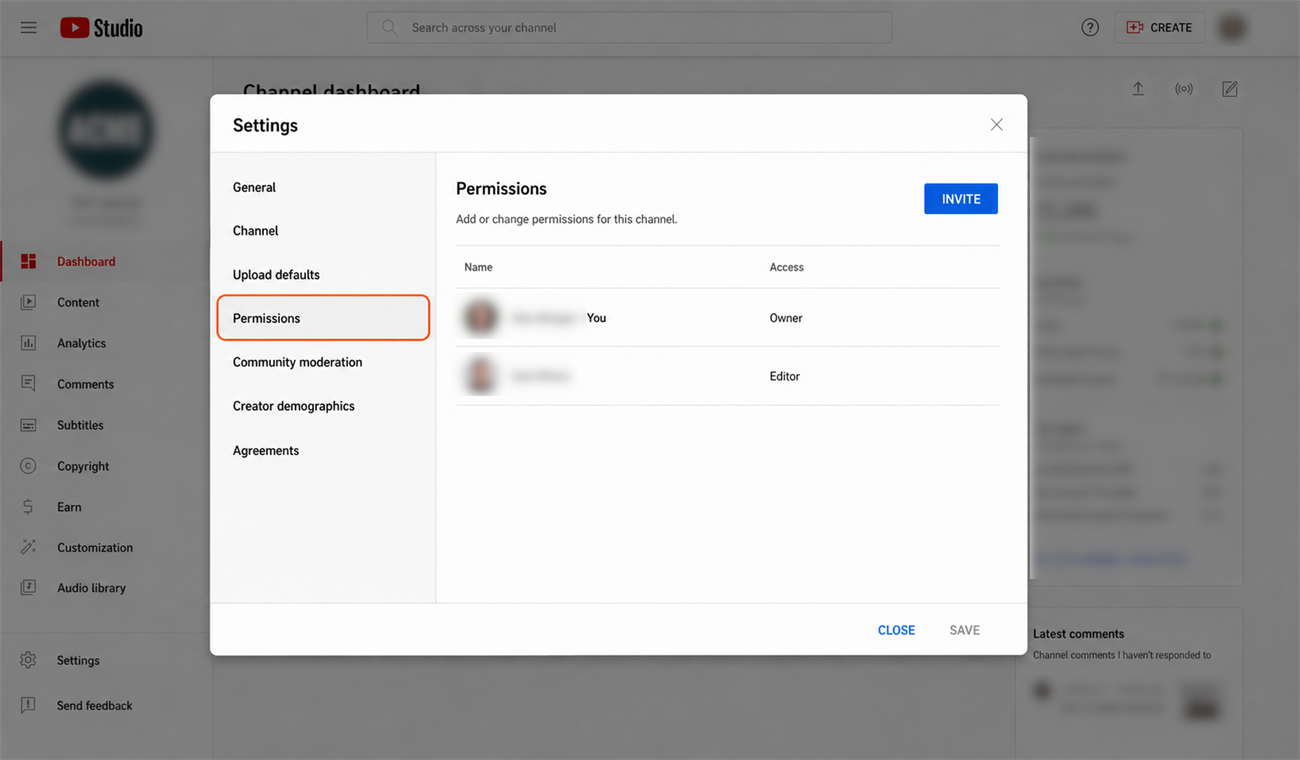The width and height of the screenshot is (1300, 760).
Task: Click the go live broadcast icon
Action: coord(1184,89)
